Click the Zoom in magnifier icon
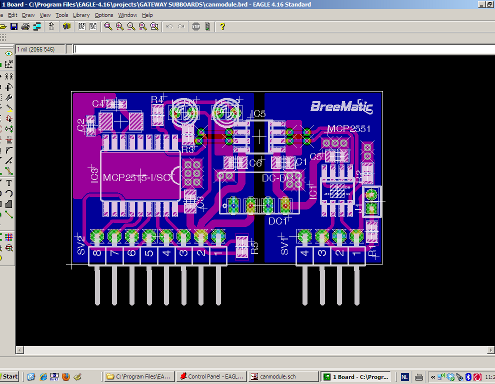 (120, 27)
